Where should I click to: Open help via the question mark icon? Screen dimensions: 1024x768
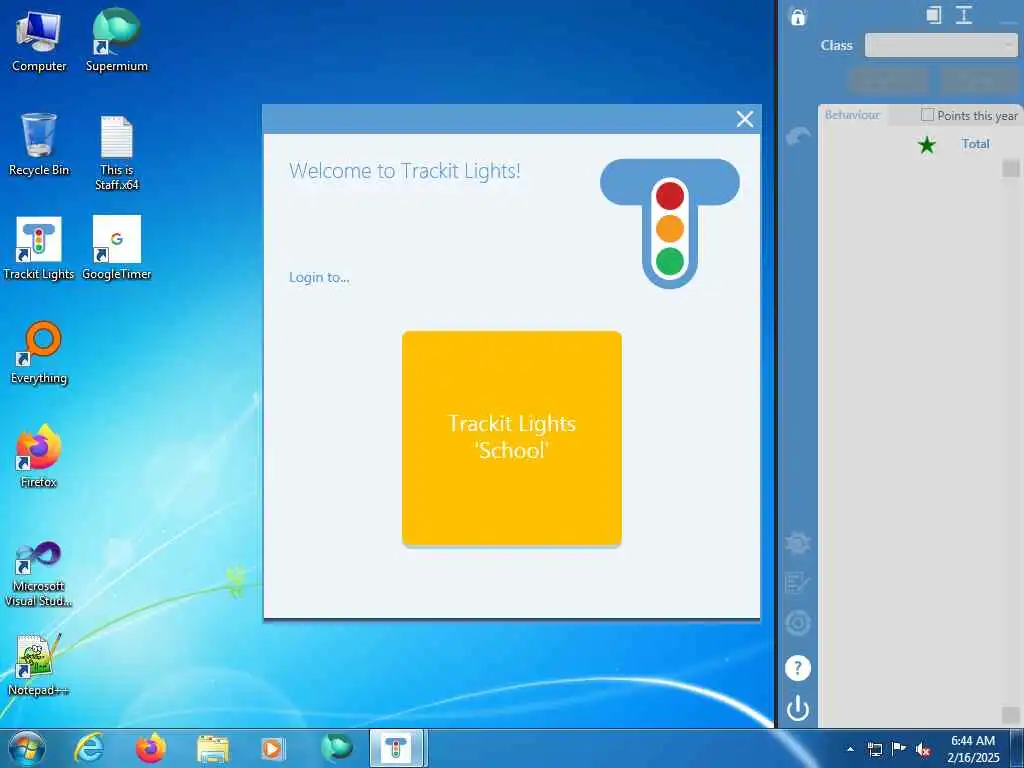[798, 668]
